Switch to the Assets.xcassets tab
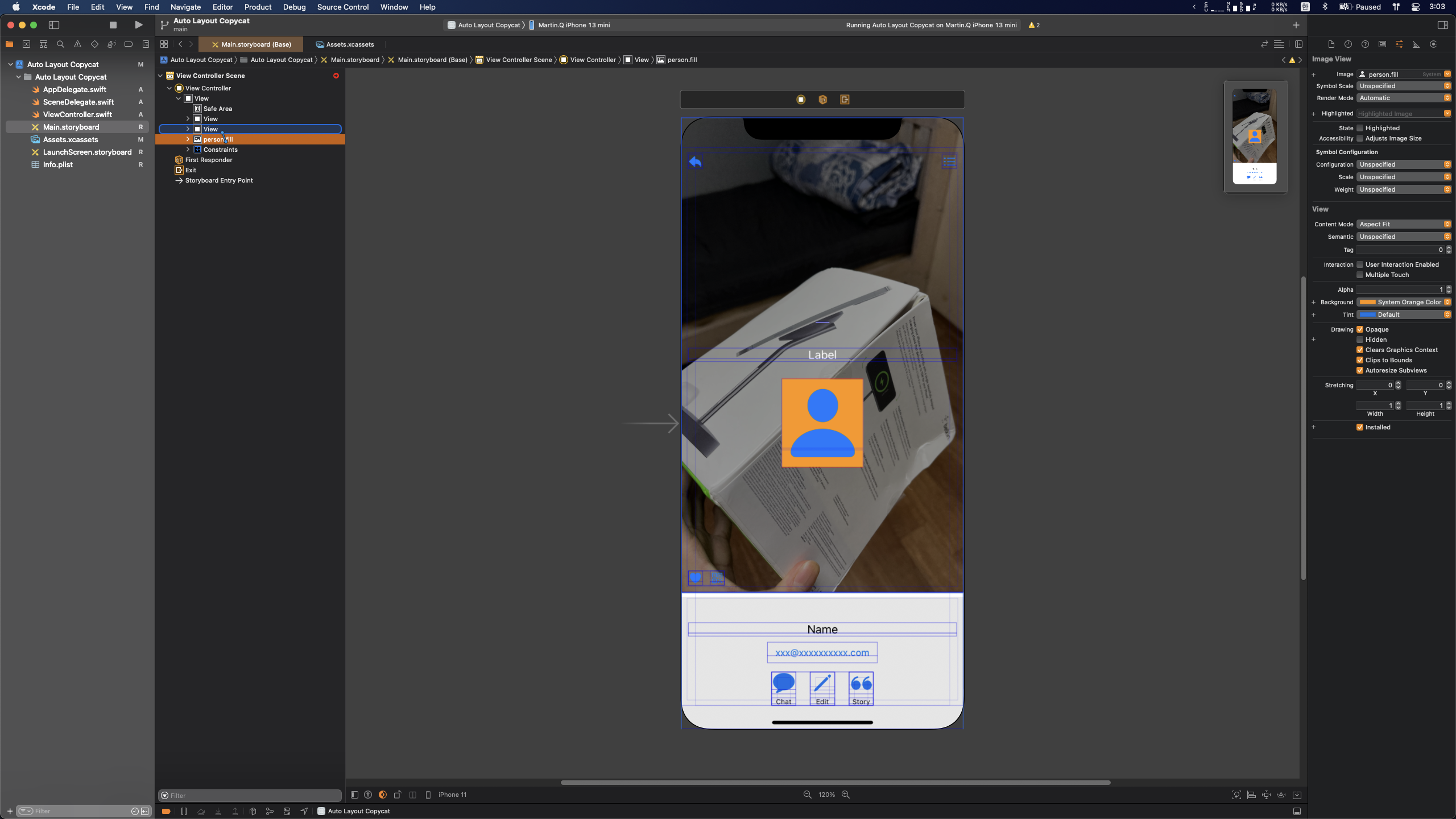1456x819 pixels. 345,44
